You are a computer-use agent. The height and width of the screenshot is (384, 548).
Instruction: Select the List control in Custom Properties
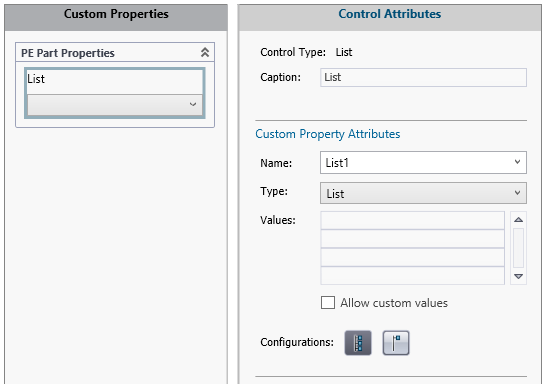click(x=115, y=93)
